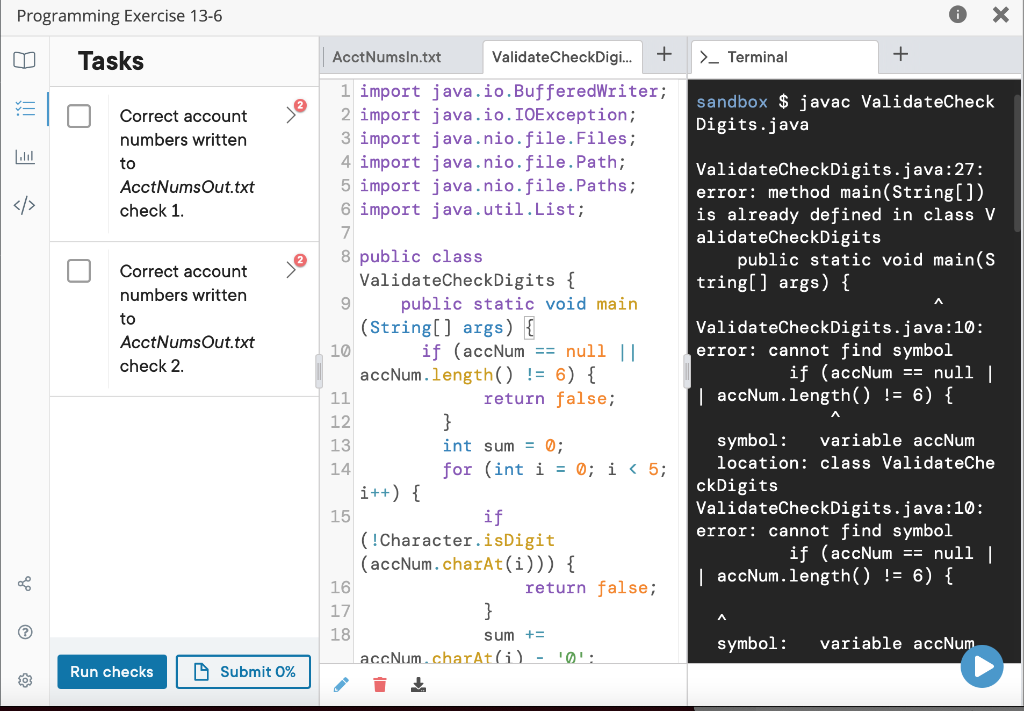1024x711 pixels.
Task: Check the first task's checkbox
Action: (79, 116)
